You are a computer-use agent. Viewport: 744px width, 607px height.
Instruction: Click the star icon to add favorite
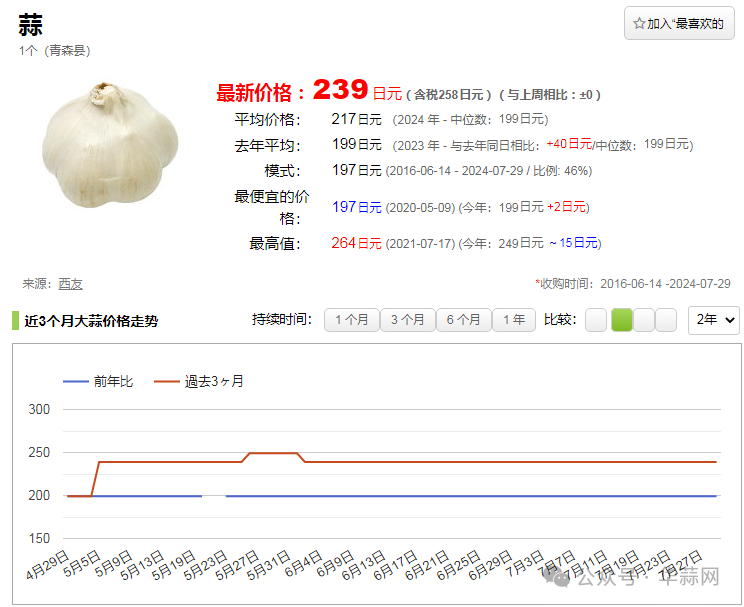coord(639,24)
